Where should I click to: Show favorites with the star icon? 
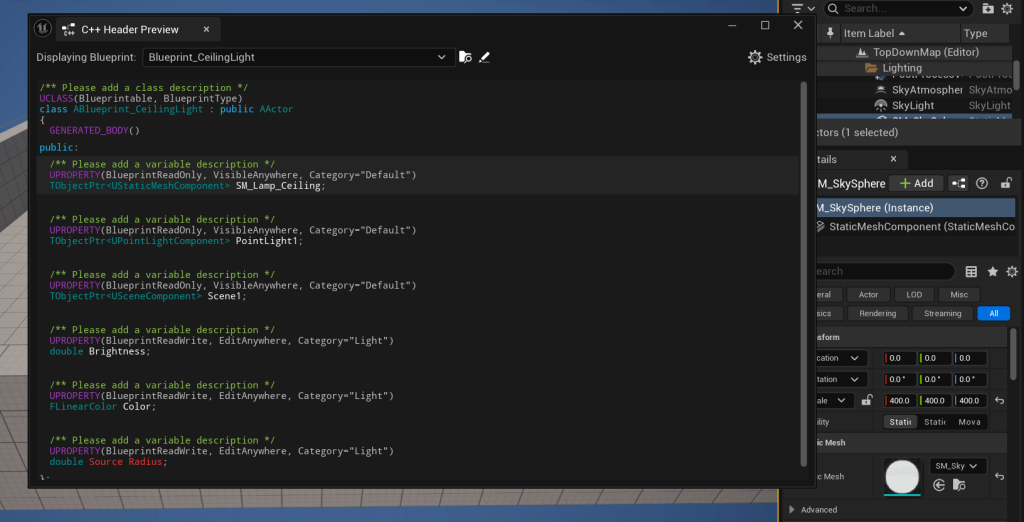click(992, 271)
